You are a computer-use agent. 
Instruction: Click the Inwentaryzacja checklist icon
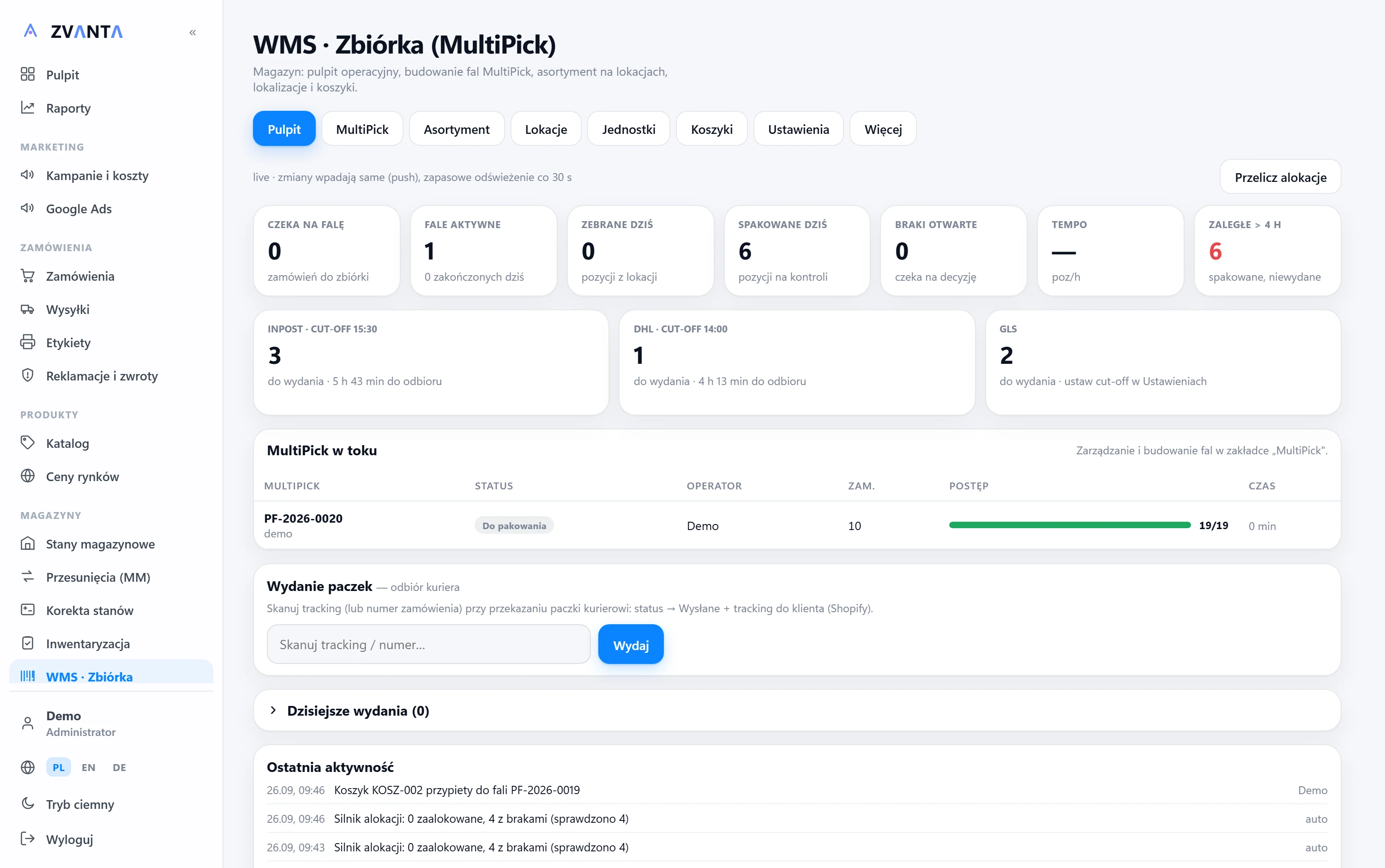click(x=28, y=643)
